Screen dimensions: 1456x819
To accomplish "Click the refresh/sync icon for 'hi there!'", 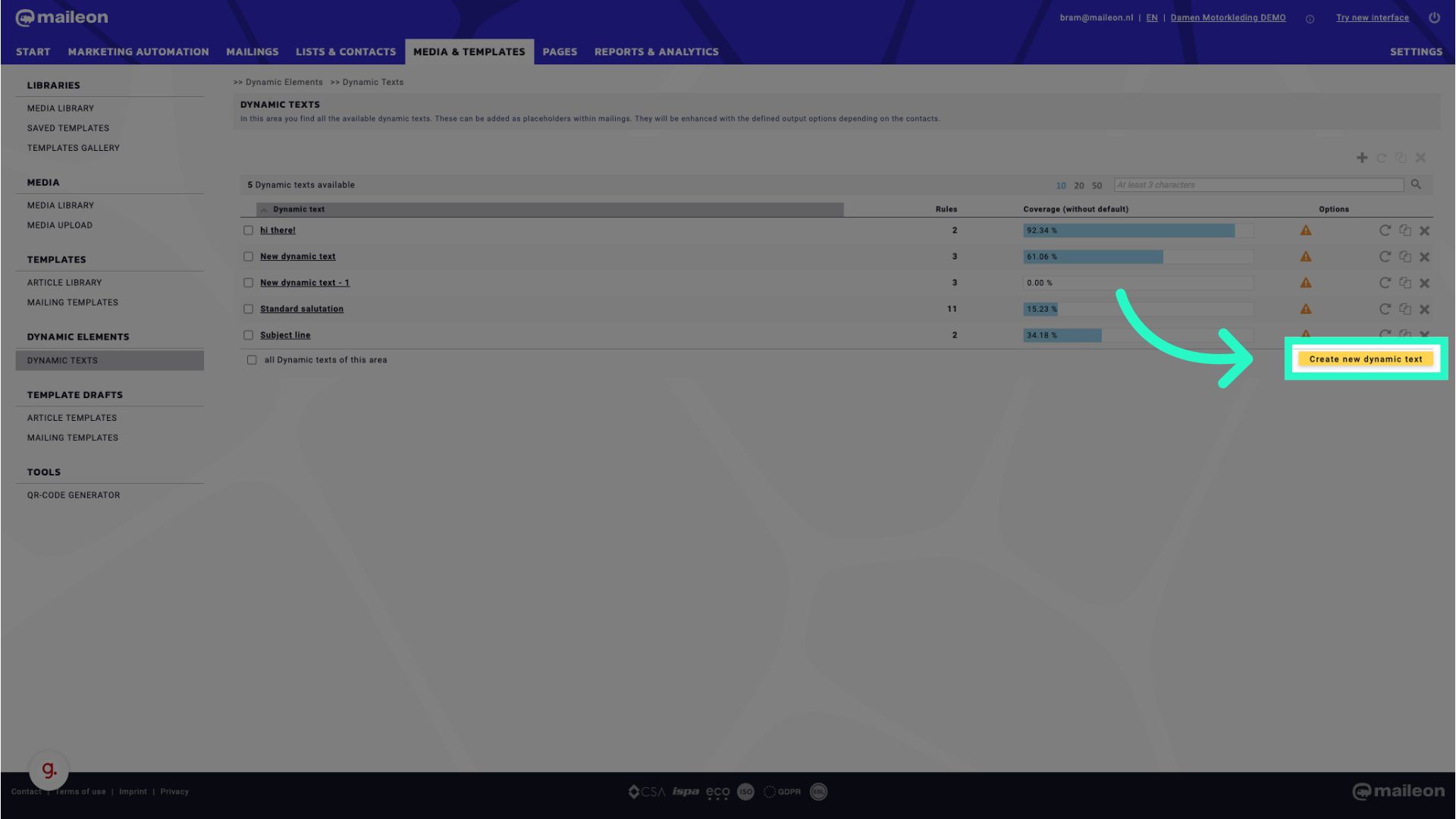I will tap(1385, 230).
